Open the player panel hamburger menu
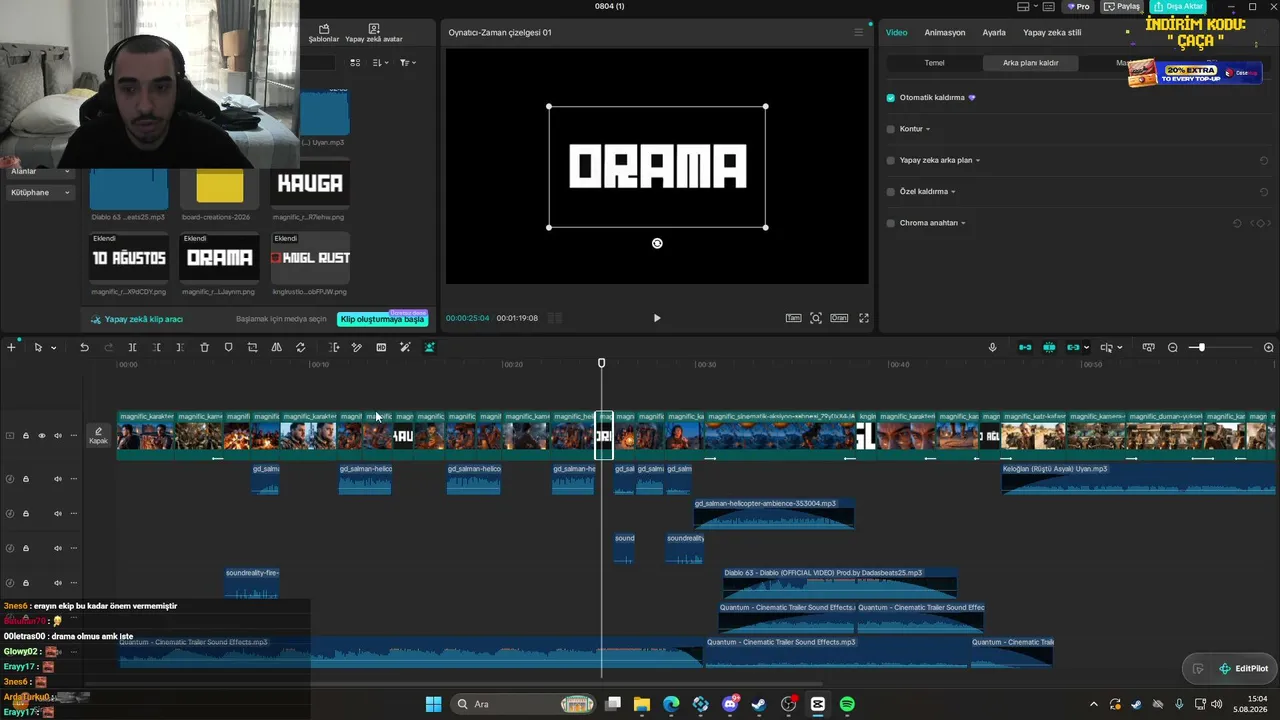Screen dimensions: 1280x720 pyautogui.click(x=858, y=32)
